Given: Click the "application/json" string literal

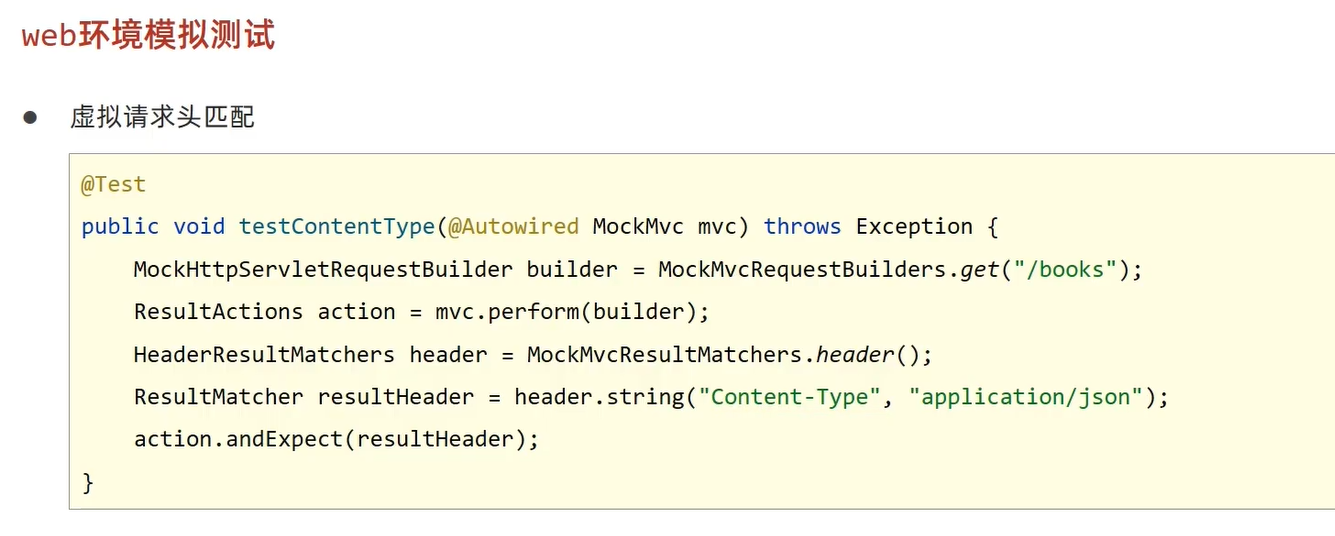Looking at the screenshot, I should (x=1025, y=397).
